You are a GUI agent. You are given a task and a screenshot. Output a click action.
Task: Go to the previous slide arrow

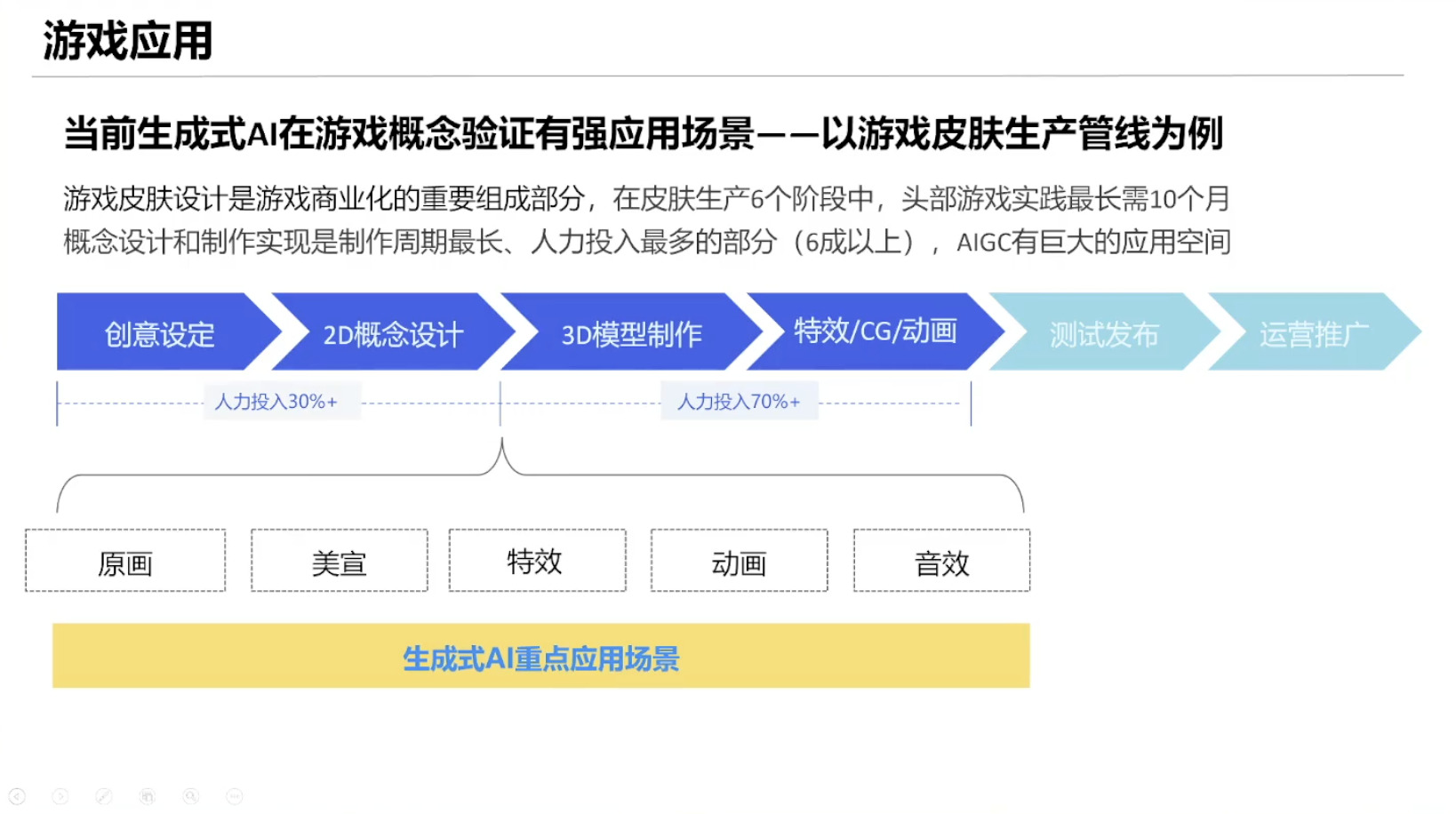[17, 796]
